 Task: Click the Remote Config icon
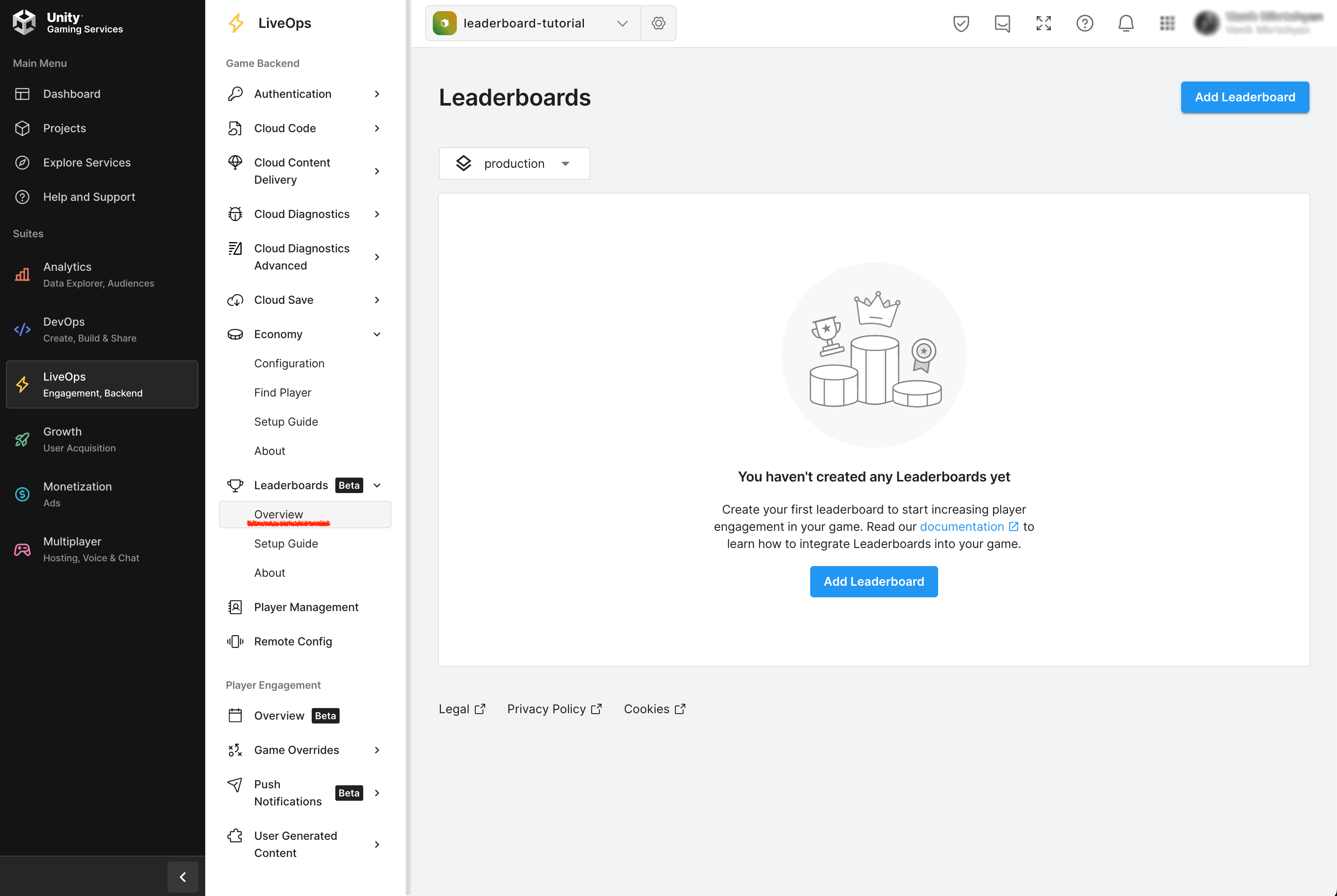tap(236, 641)
